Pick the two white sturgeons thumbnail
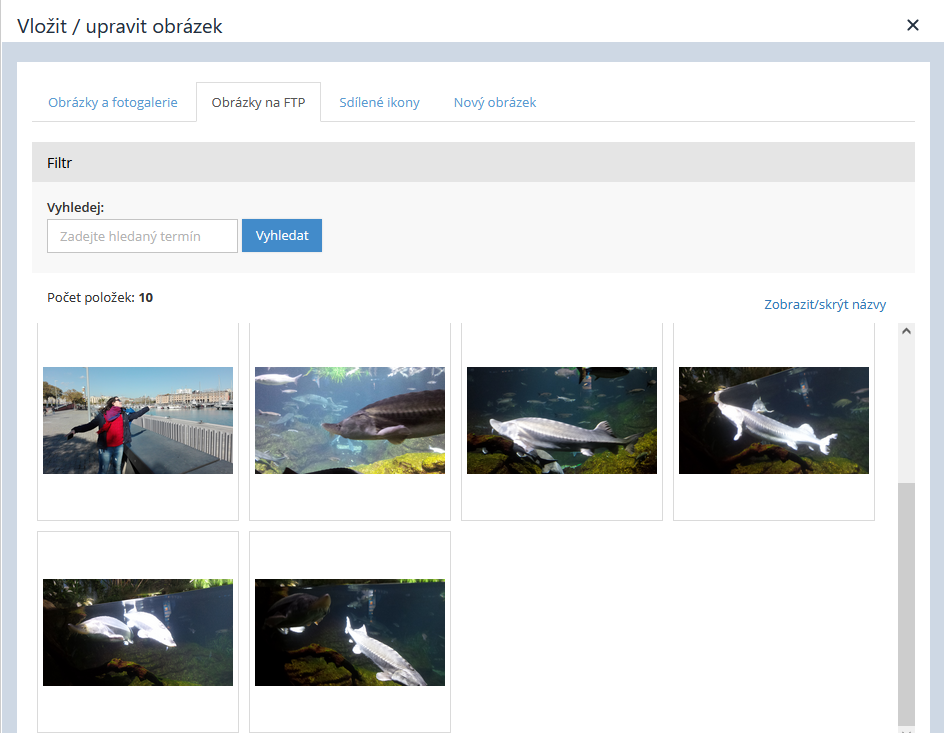Viewport: 944px width, 733px height. 138,632
